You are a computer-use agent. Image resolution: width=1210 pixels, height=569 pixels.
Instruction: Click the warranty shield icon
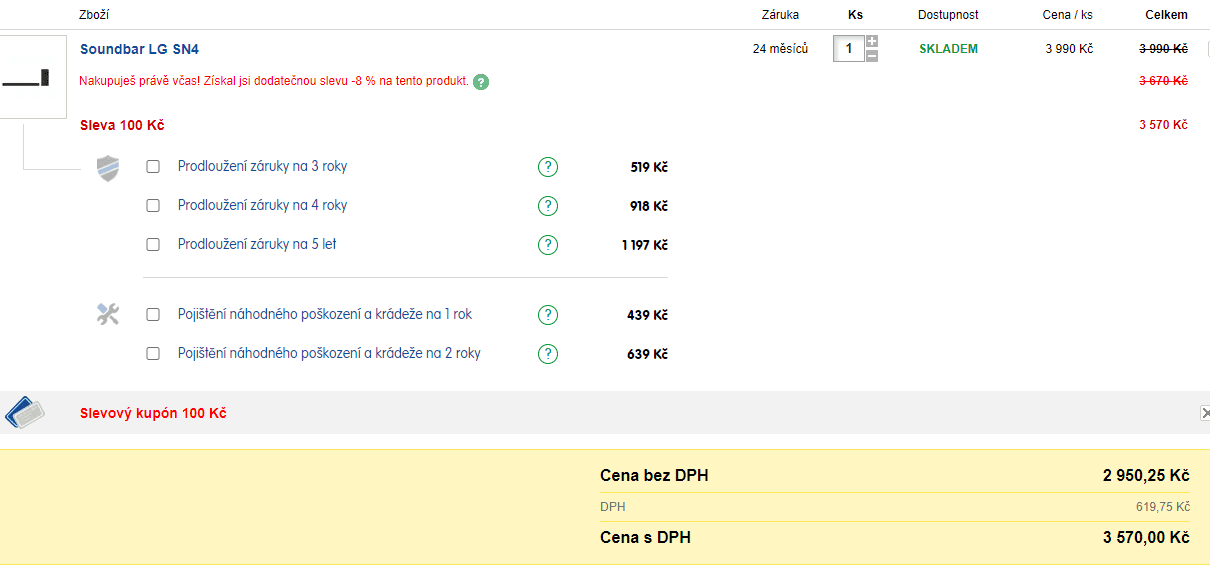[108, 168]
